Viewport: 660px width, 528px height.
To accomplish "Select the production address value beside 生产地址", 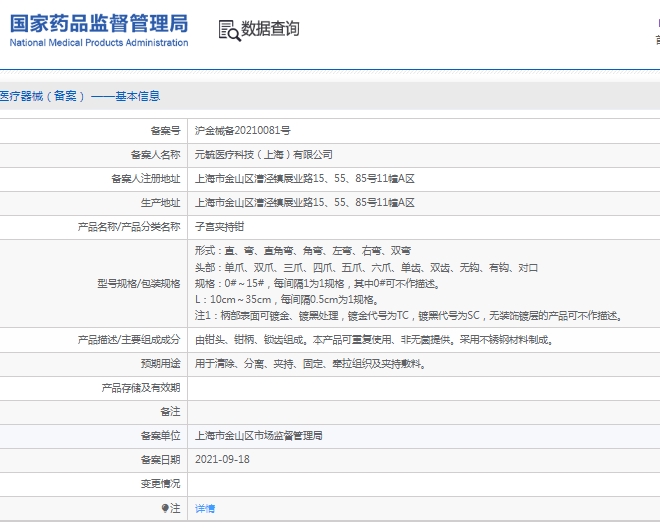I will [x=304, y=203].
